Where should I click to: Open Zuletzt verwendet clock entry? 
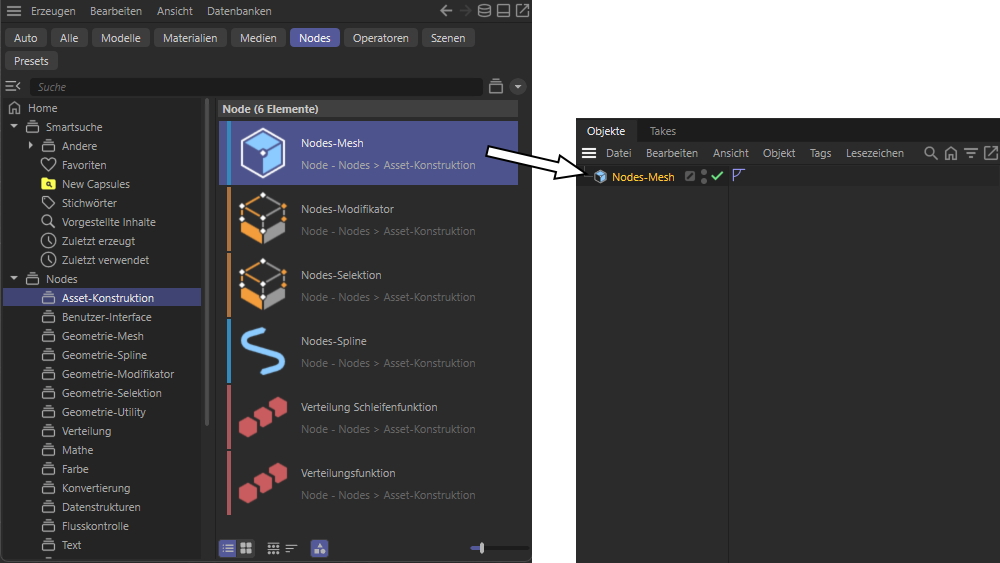105,260
